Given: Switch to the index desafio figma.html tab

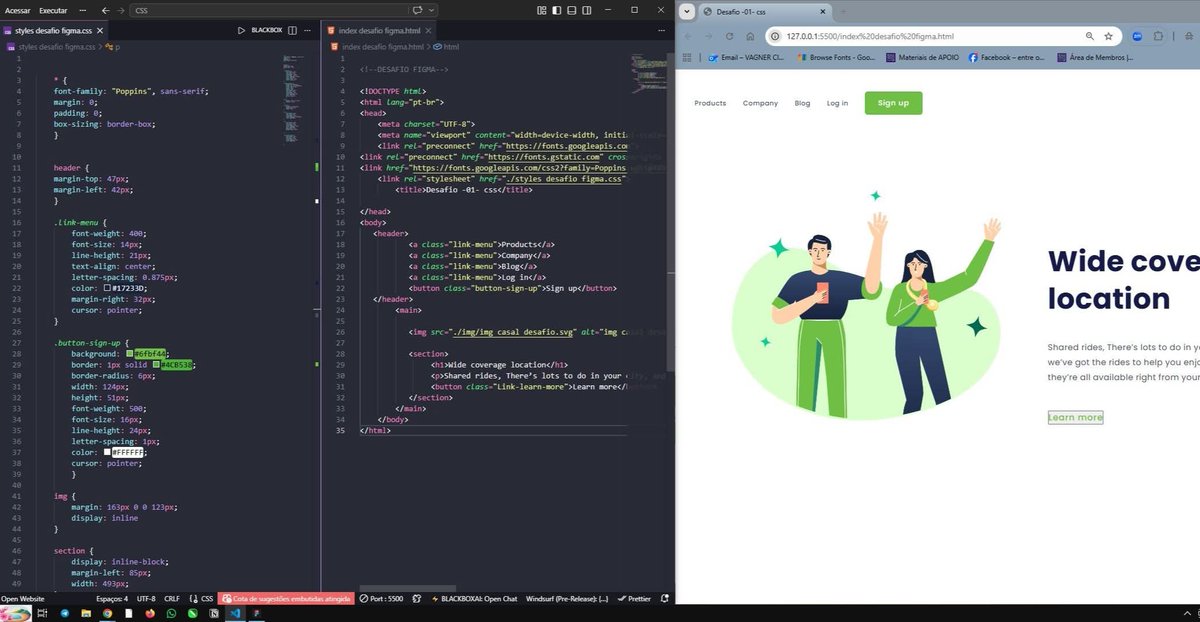Looking at the screenshot, I should pyautogui.click(x=378, y=30).
